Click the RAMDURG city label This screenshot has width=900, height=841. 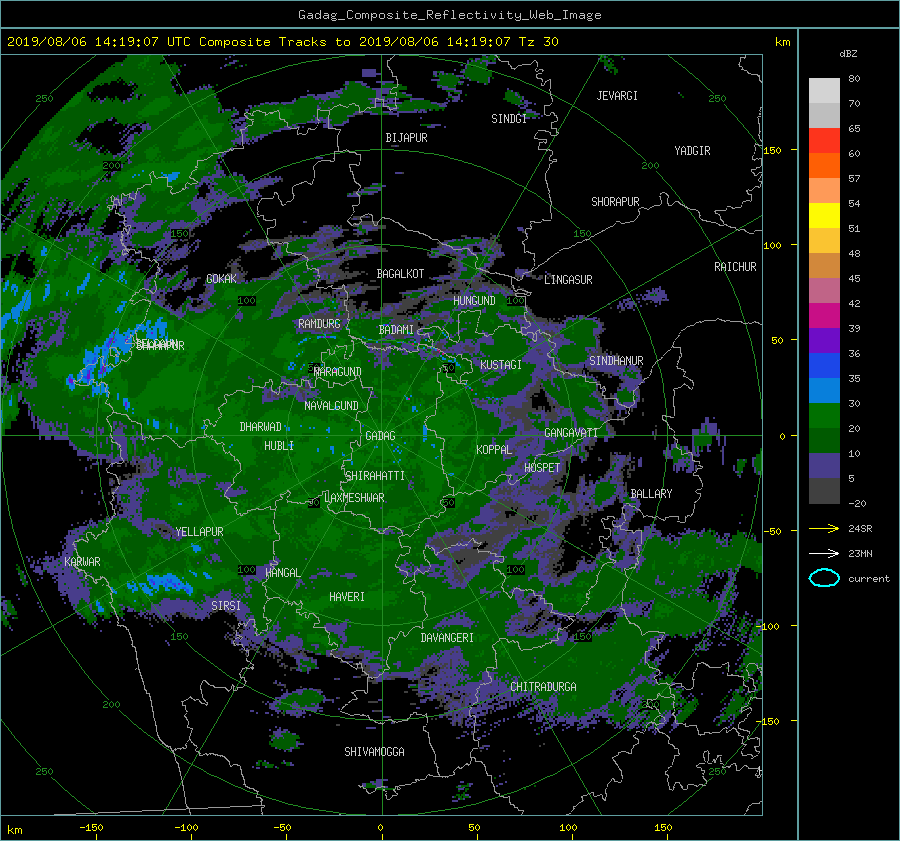coord(319,324)
